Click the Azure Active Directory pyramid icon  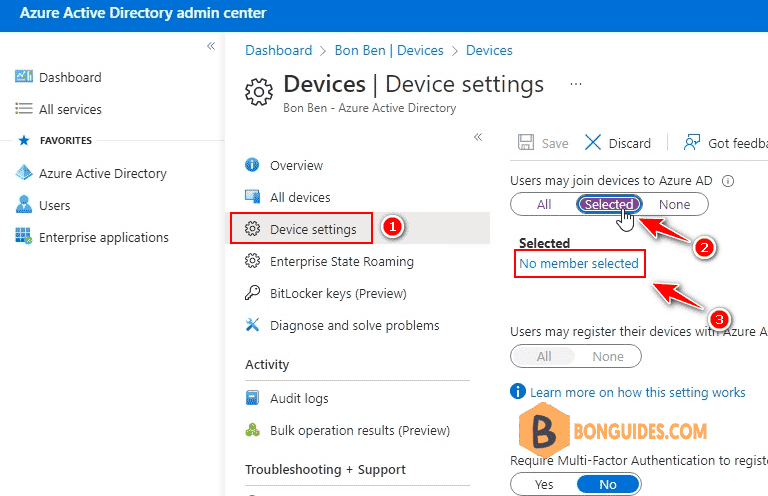24,172
